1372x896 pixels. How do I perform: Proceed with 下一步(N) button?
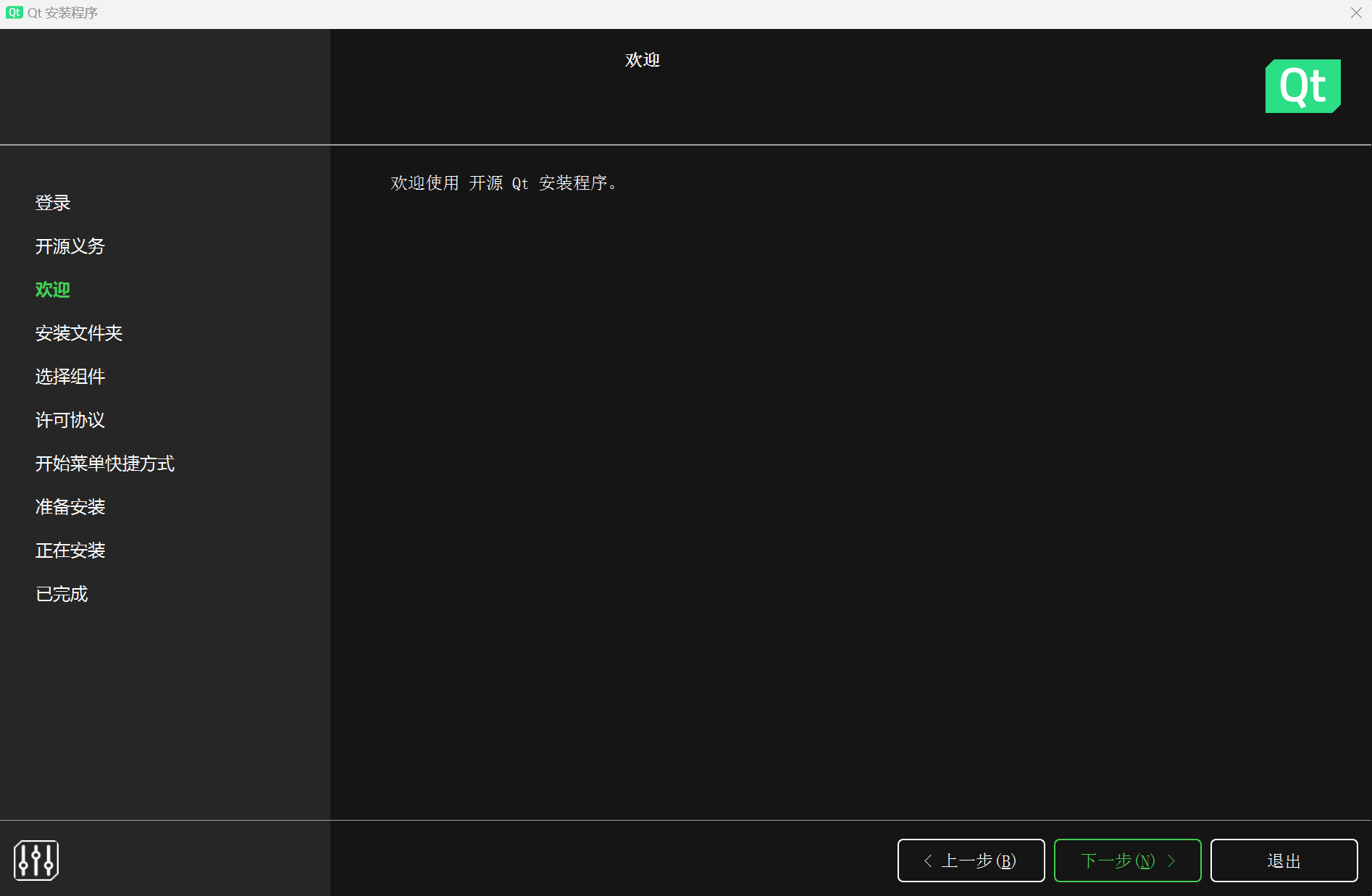(1127, 861)
